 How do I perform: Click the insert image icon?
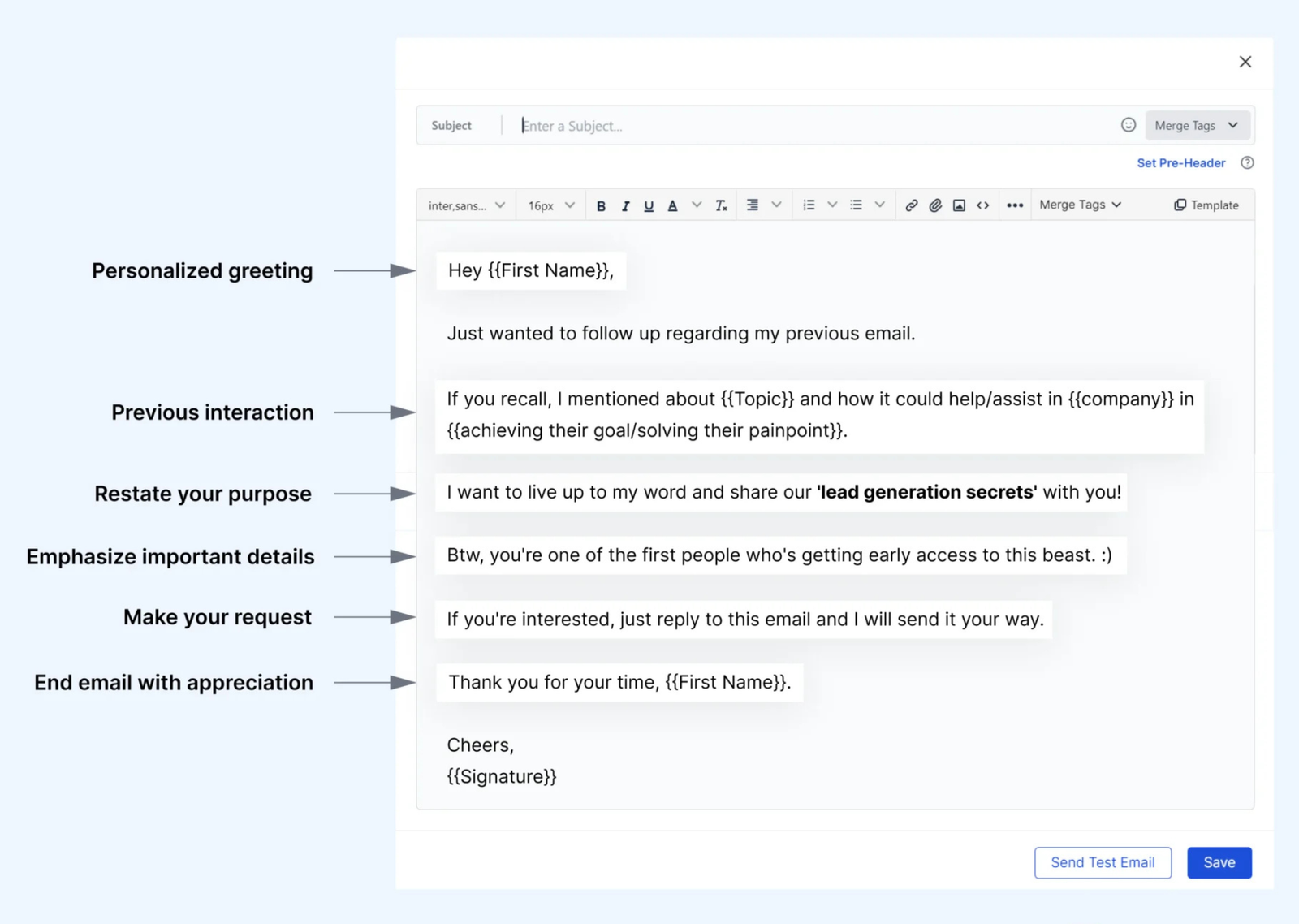click(x=959, y=205)
